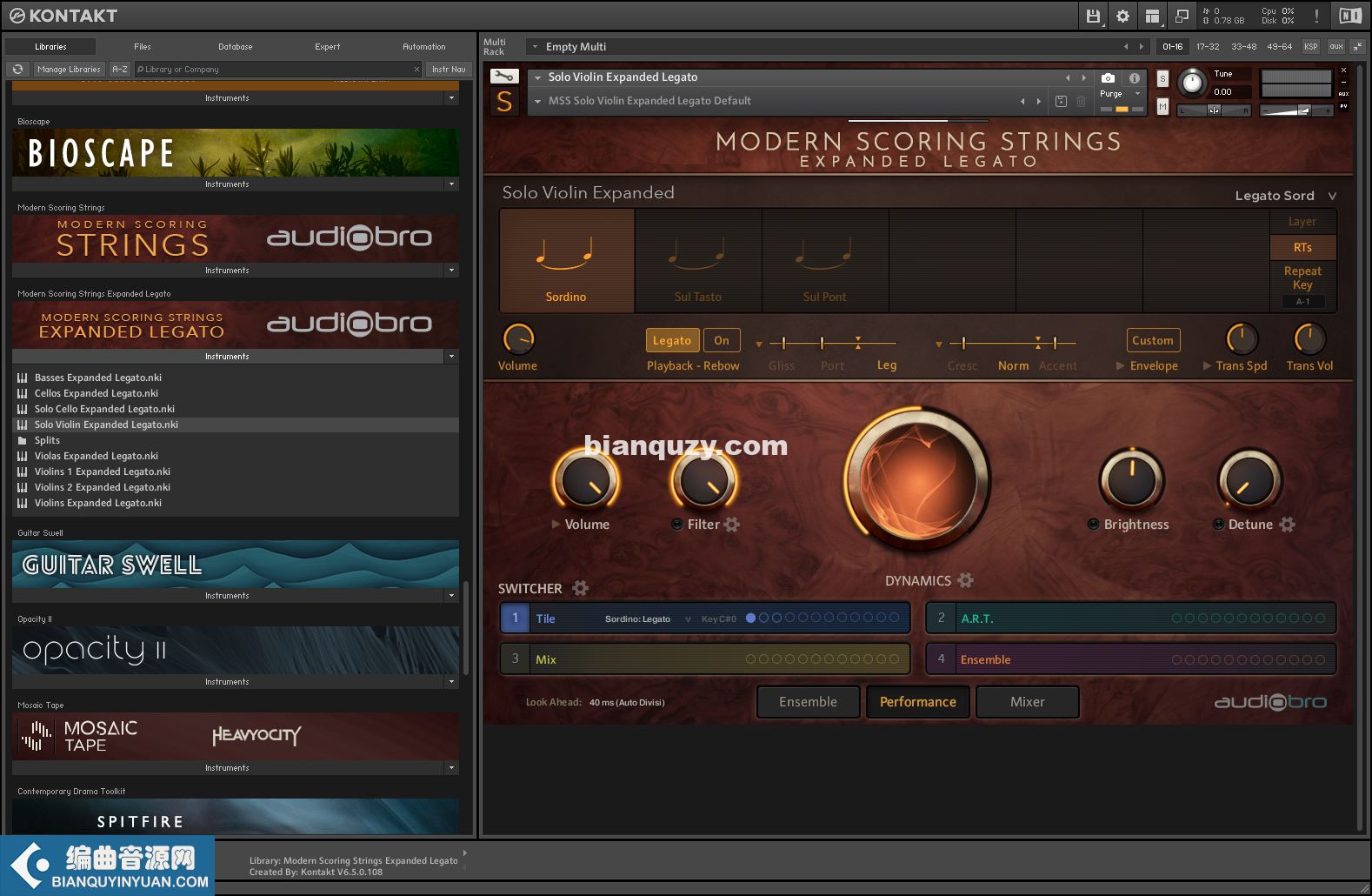1372x896 pixels.
Task: Solo the instrument with S button
Action: point(1162,78)
